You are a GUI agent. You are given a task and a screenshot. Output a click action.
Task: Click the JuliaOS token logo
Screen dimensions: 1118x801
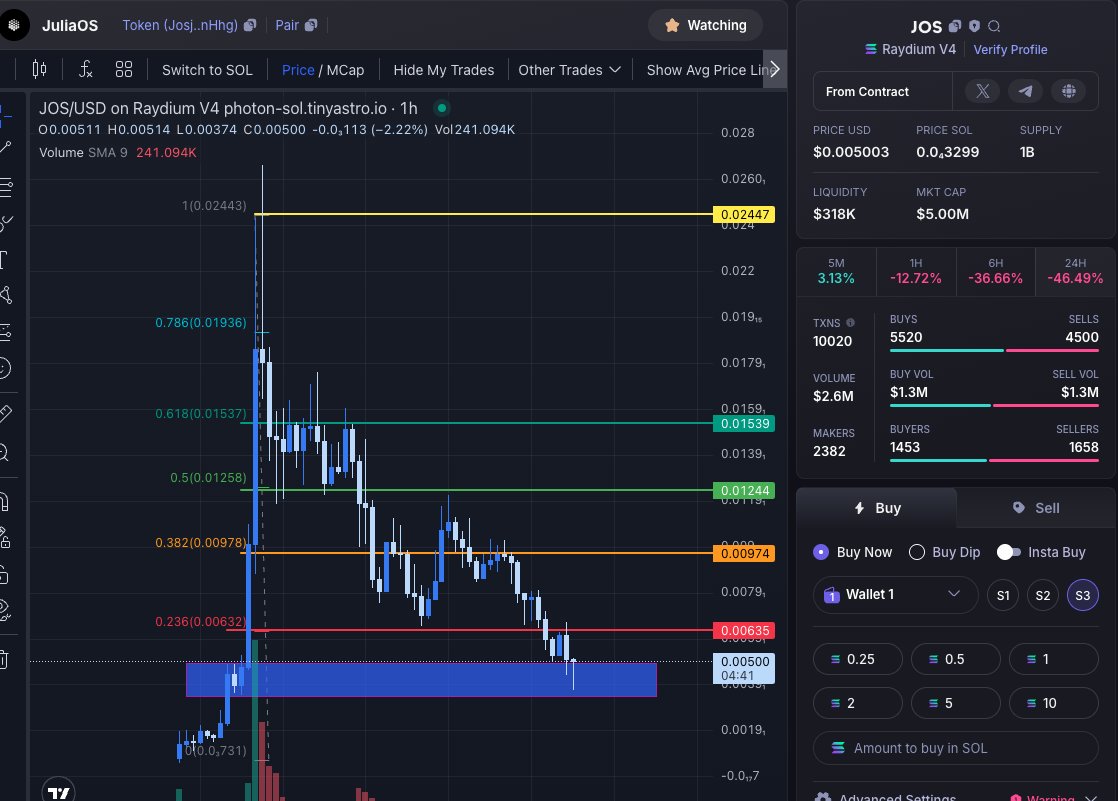click(14, 25)
